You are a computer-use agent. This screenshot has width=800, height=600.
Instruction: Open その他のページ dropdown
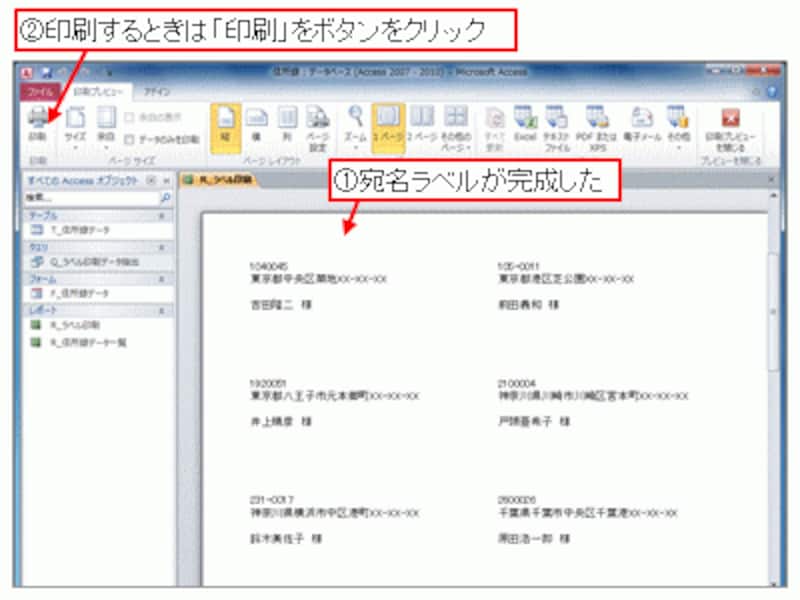pyautogui.click(x=455, y=129)
